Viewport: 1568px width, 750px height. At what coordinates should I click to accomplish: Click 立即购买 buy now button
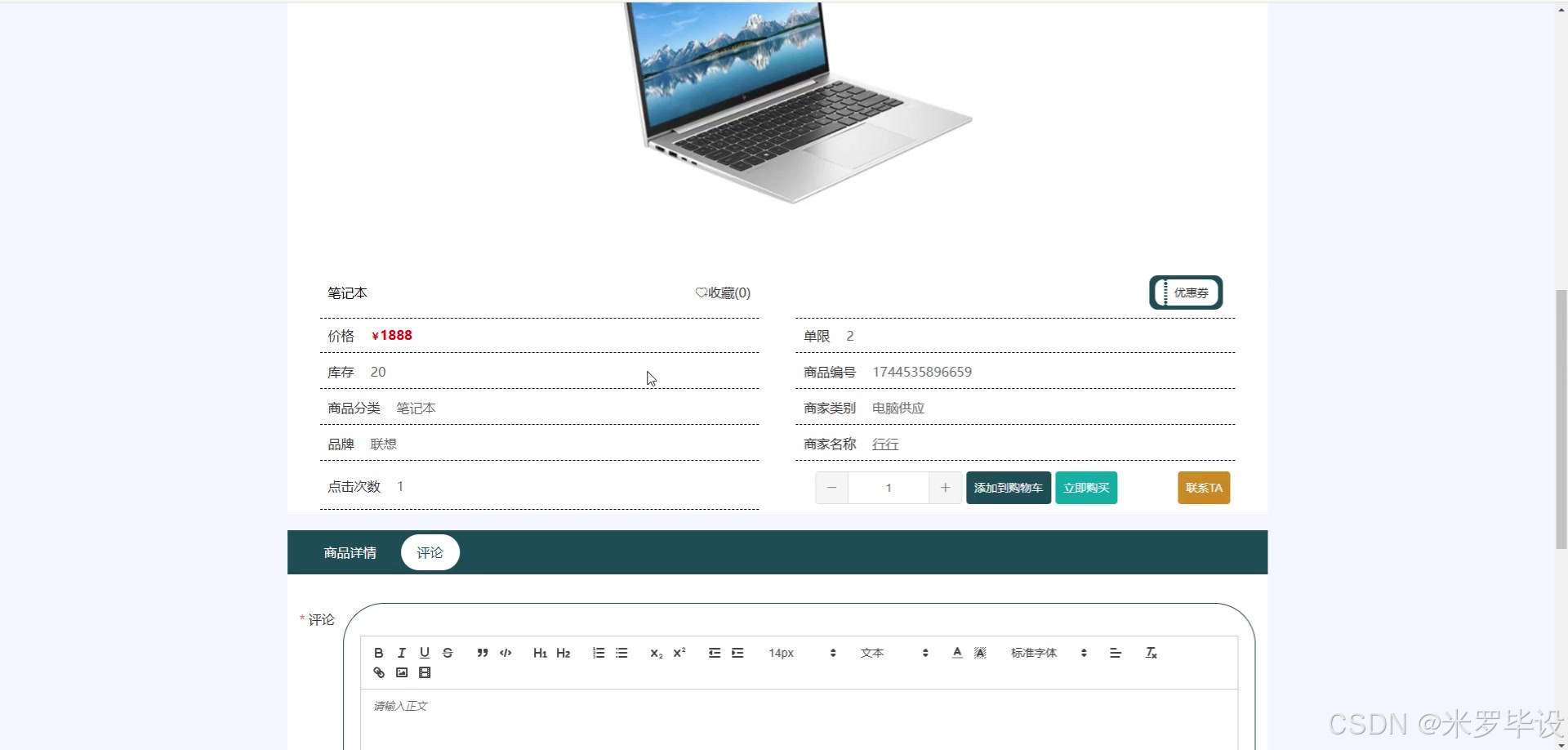(x=1086, y=488)
